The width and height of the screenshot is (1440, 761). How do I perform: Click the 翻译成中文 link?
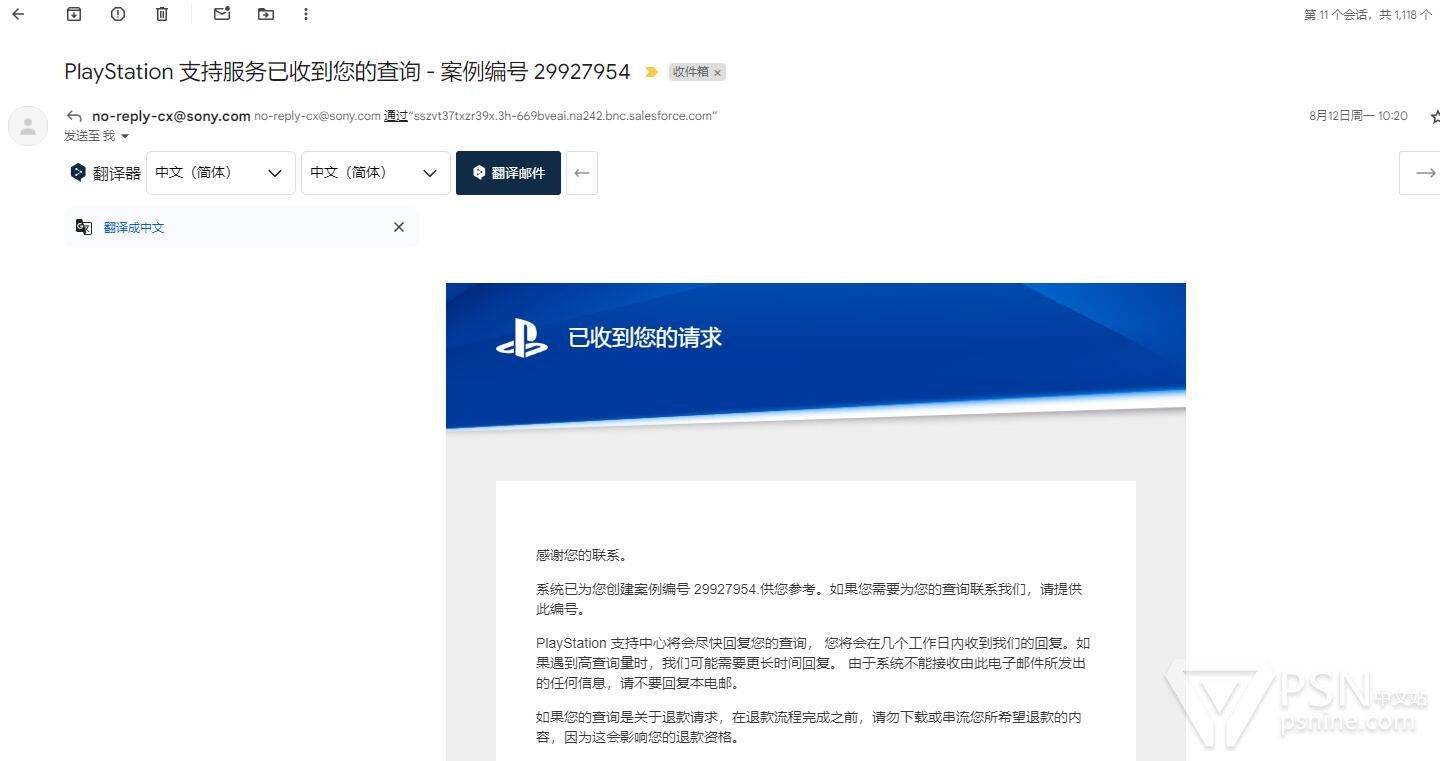click(134, 228)
